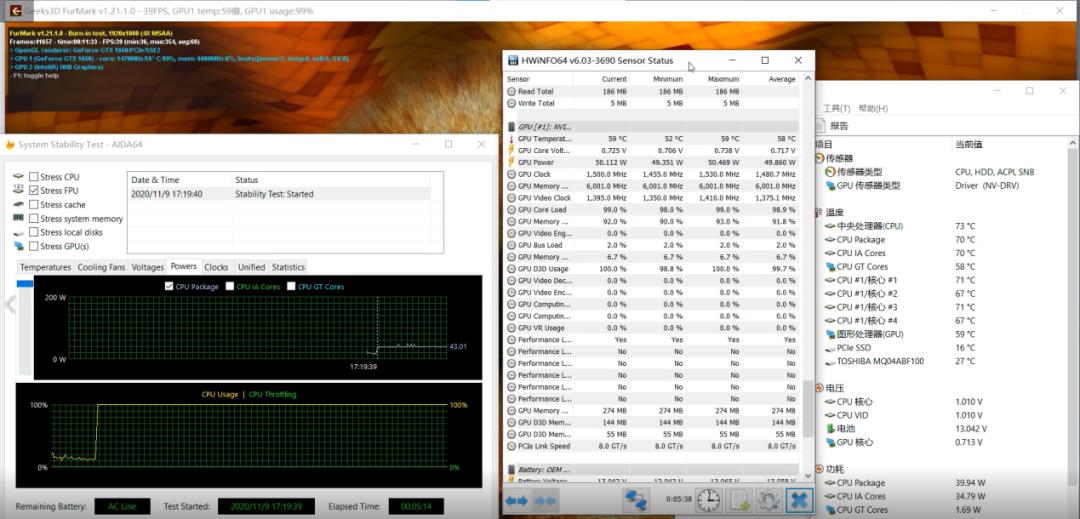
Task: Open HWiNFO sensor settings gear icon
Action: 768,500
